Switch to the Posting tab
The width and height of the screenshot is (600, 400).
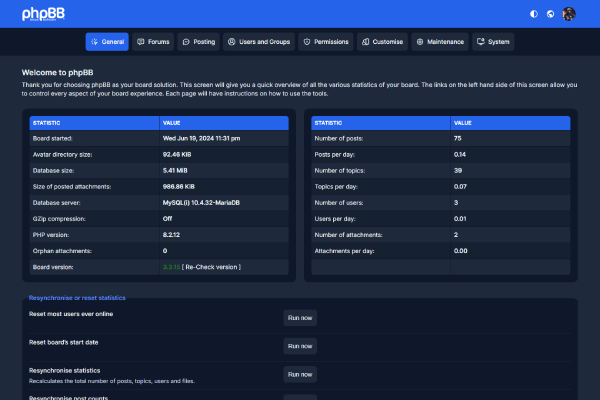pyautogui.click(x=199, y=42)
